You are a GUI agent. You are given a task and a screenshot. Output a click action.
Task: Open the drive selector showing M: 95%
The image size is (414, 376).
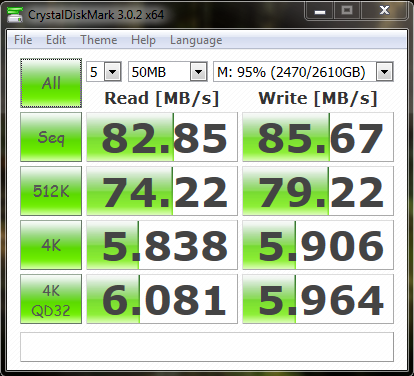(303, 72)
